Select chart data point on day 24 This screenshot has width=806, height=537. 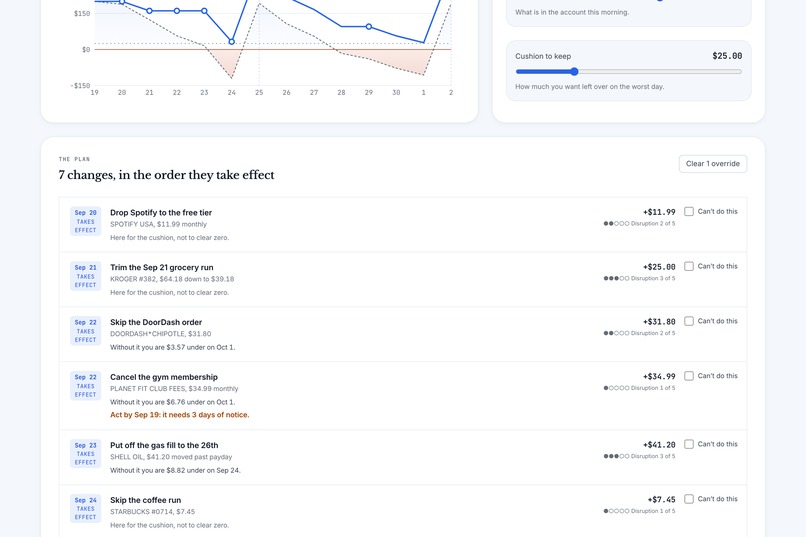(232, 42)
